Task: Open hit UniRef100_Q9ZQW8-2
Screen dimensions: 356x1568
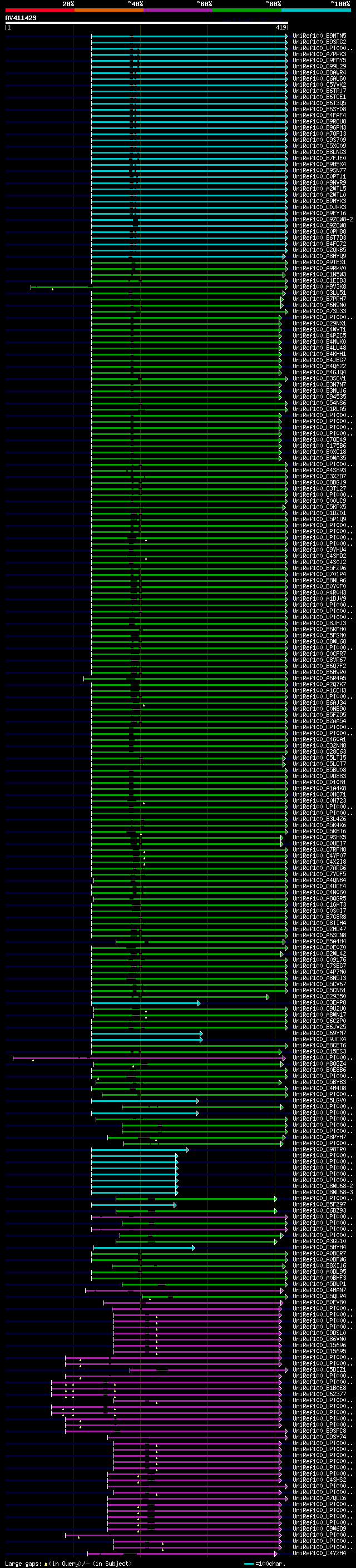Action: click(x=323, y=219)
